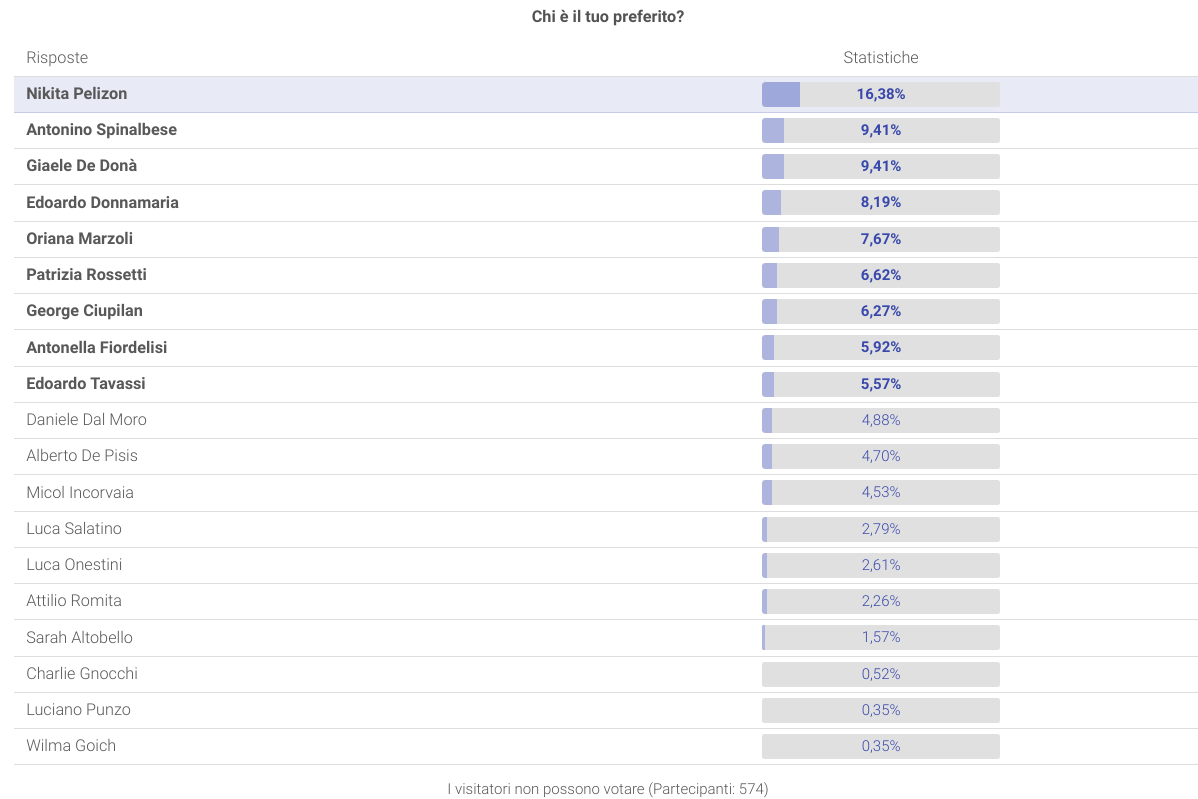Click Giaele De Donà name
Screen dimensions: 1198x799
pos(81,166)
